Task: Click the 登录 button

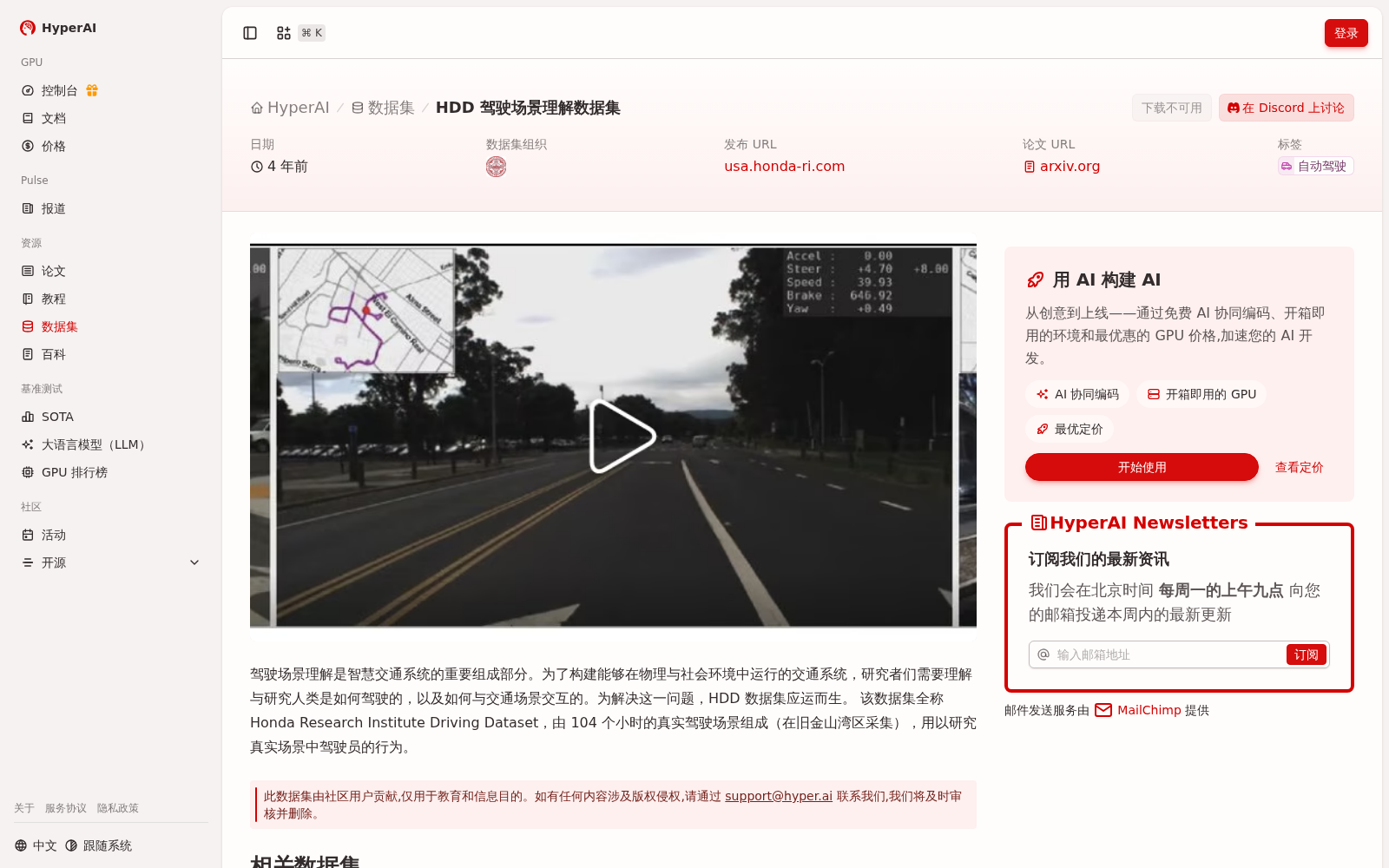Action: click(x=1346, y=33)
